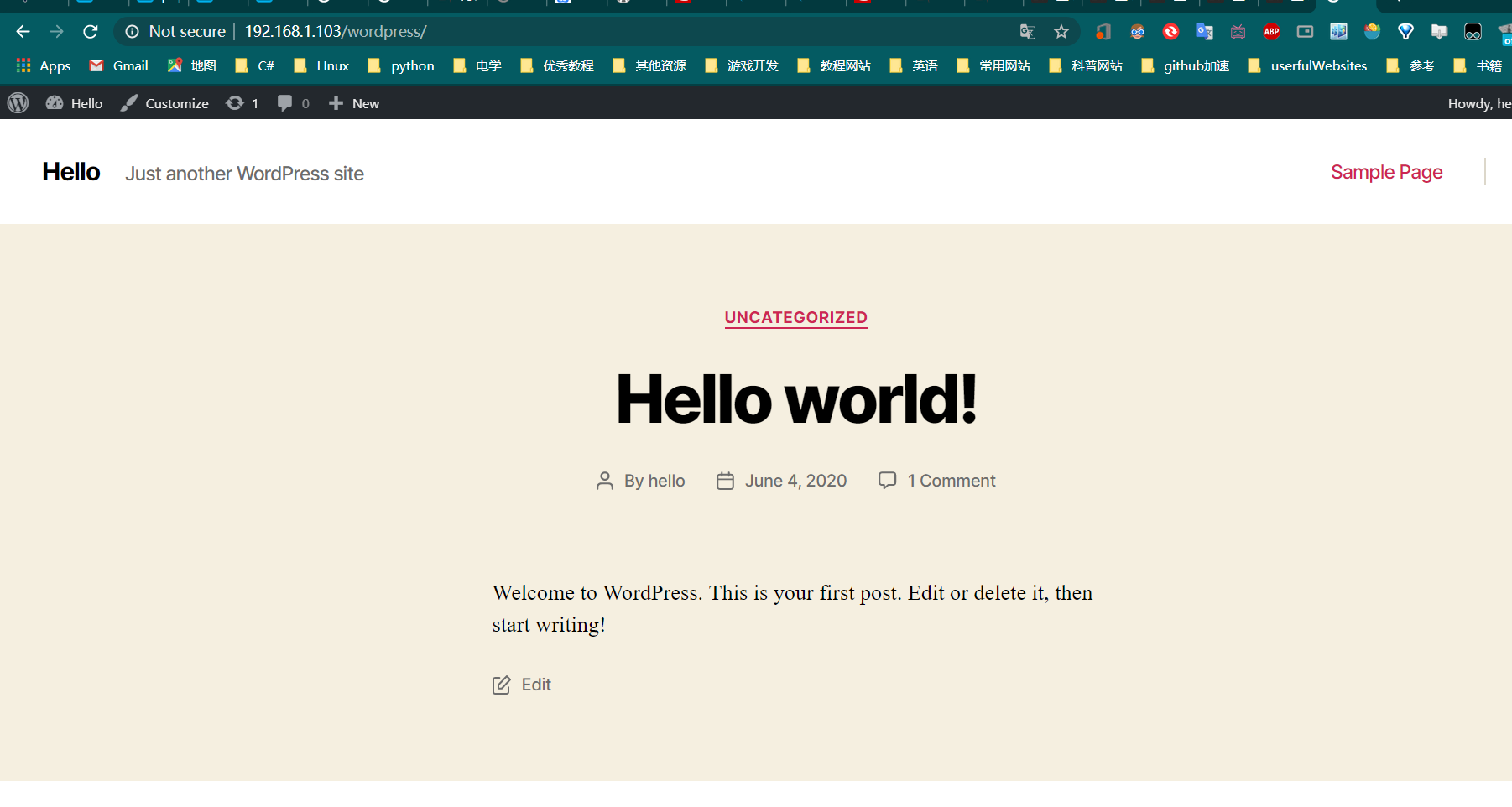Open the blue diamond extension icon
This screenshot has height=807, width=1512.
(1405, 32)
